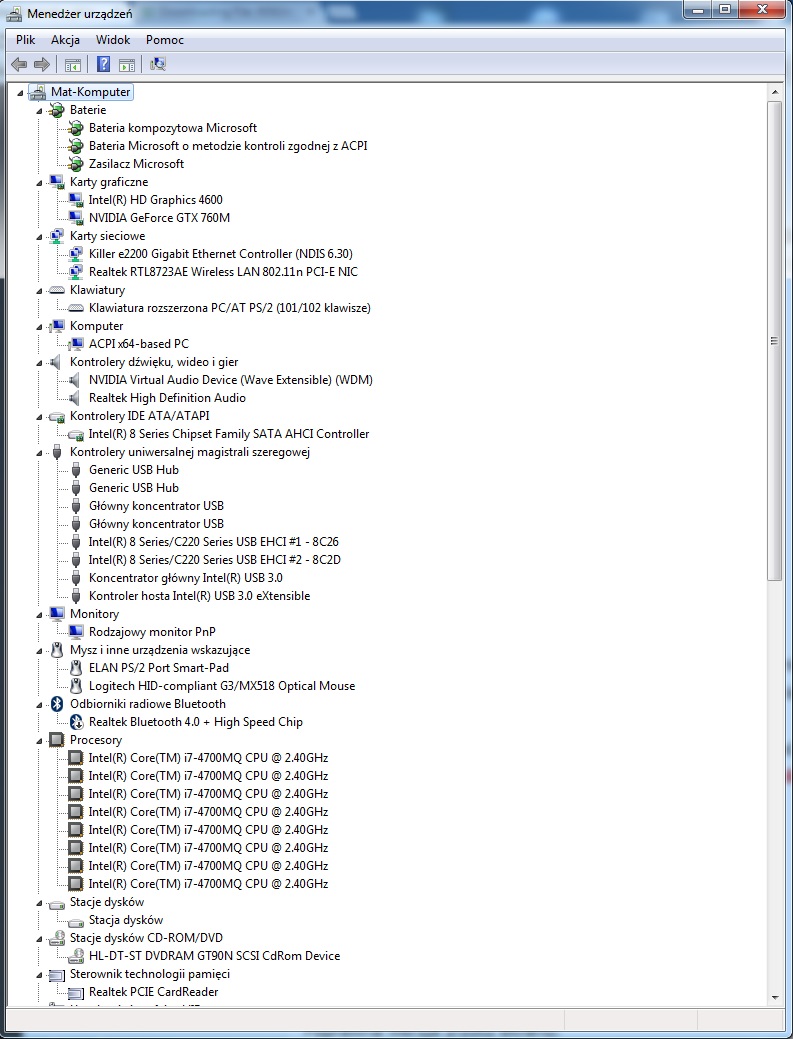Open the Plik menu

tap(26, 40)
